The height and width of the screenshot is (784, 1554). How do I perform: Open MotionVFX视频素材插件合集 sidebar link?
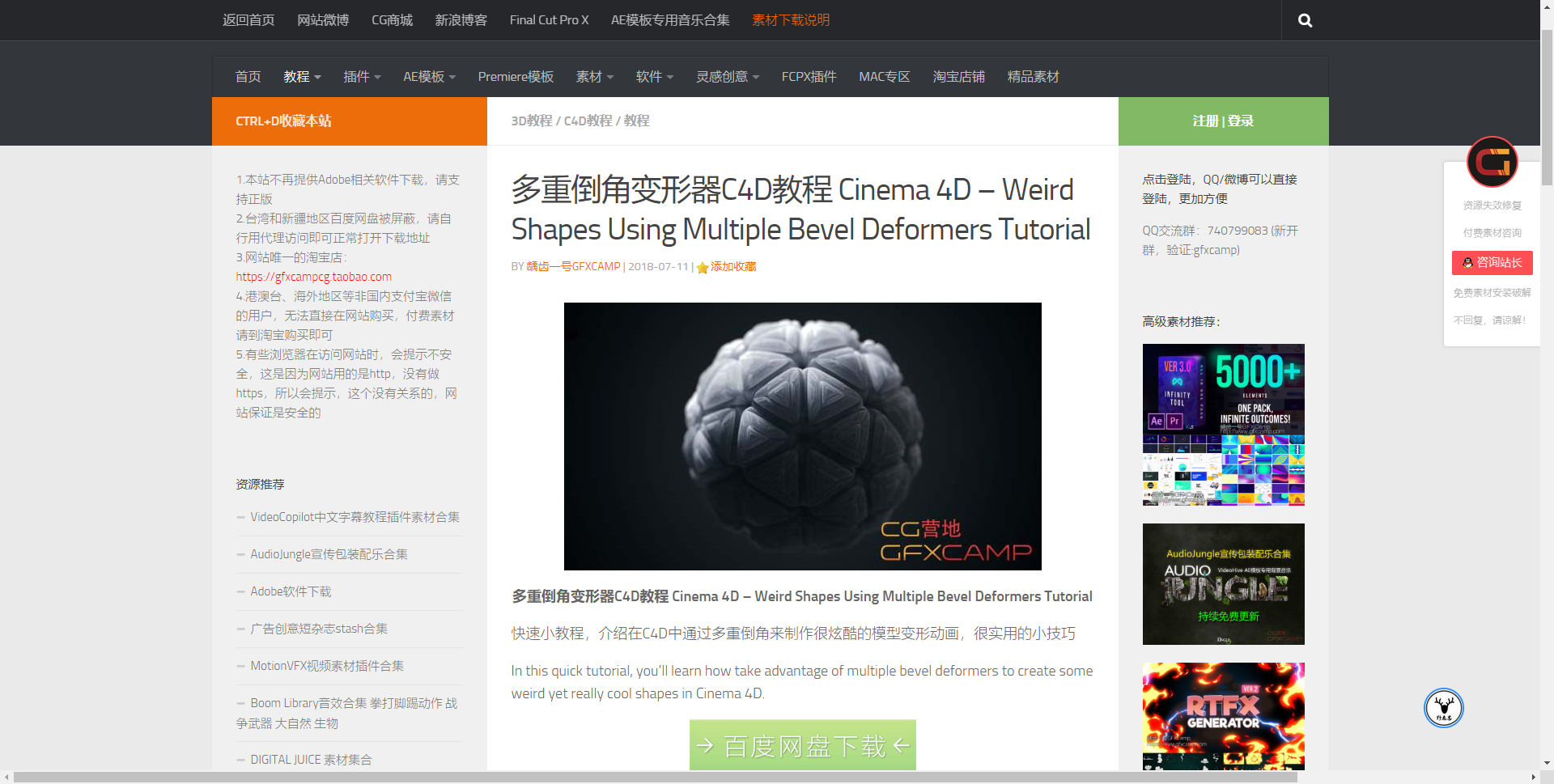coord(327,666)
